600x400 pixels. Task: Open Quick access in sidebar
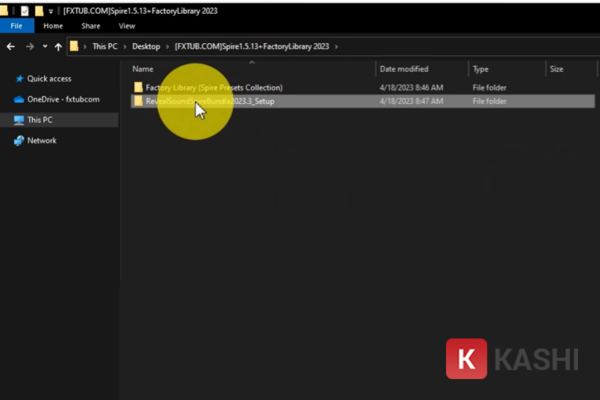point(47,78)
